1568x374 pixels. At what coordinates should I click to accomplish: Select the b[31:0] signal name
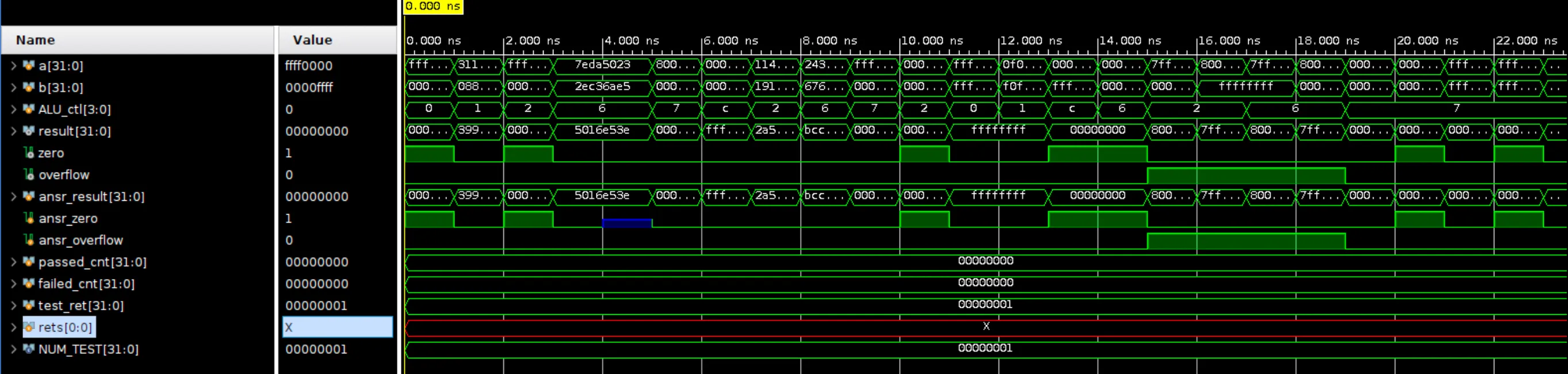point(61,87)
